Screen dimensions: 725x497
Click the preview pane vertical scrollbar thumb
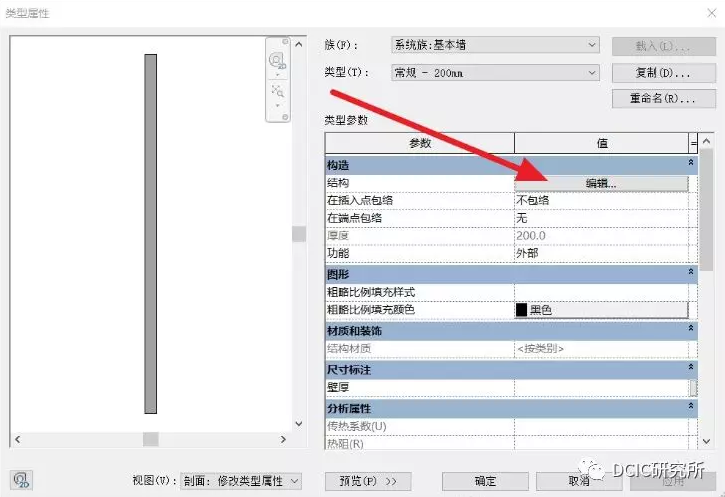pos(299,234)
